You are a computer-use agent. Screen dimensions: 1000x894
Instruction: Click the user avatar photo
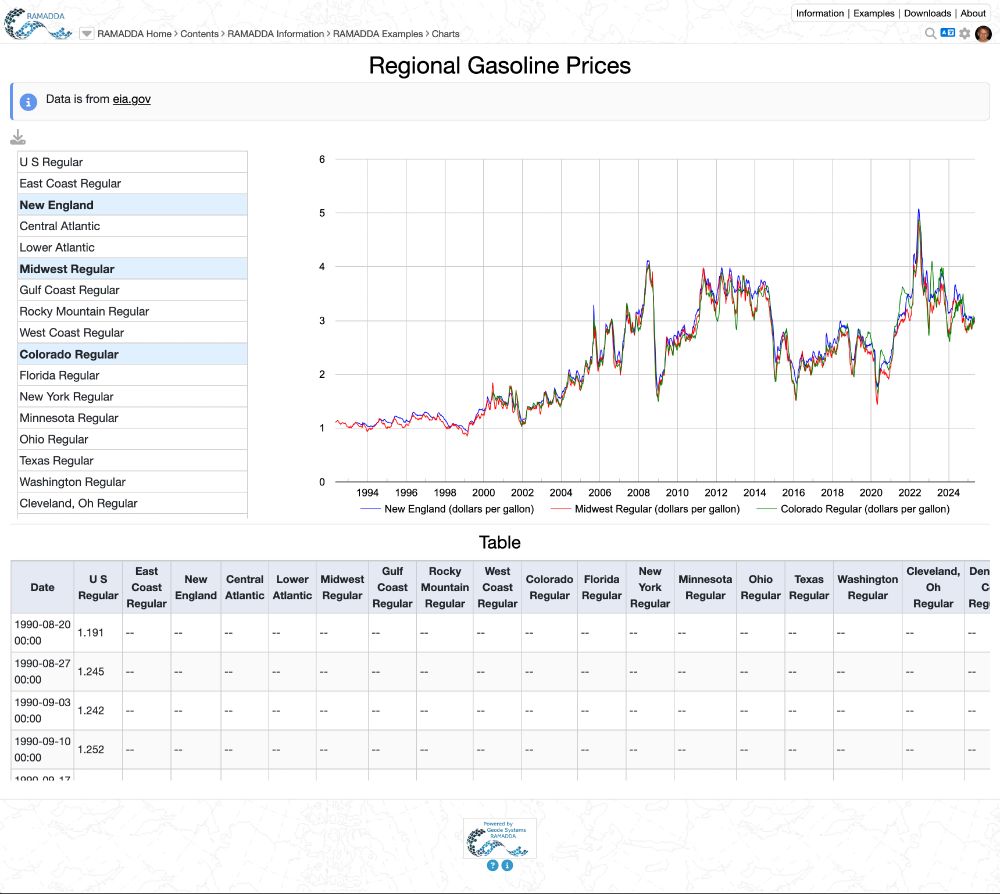(983, 33)
